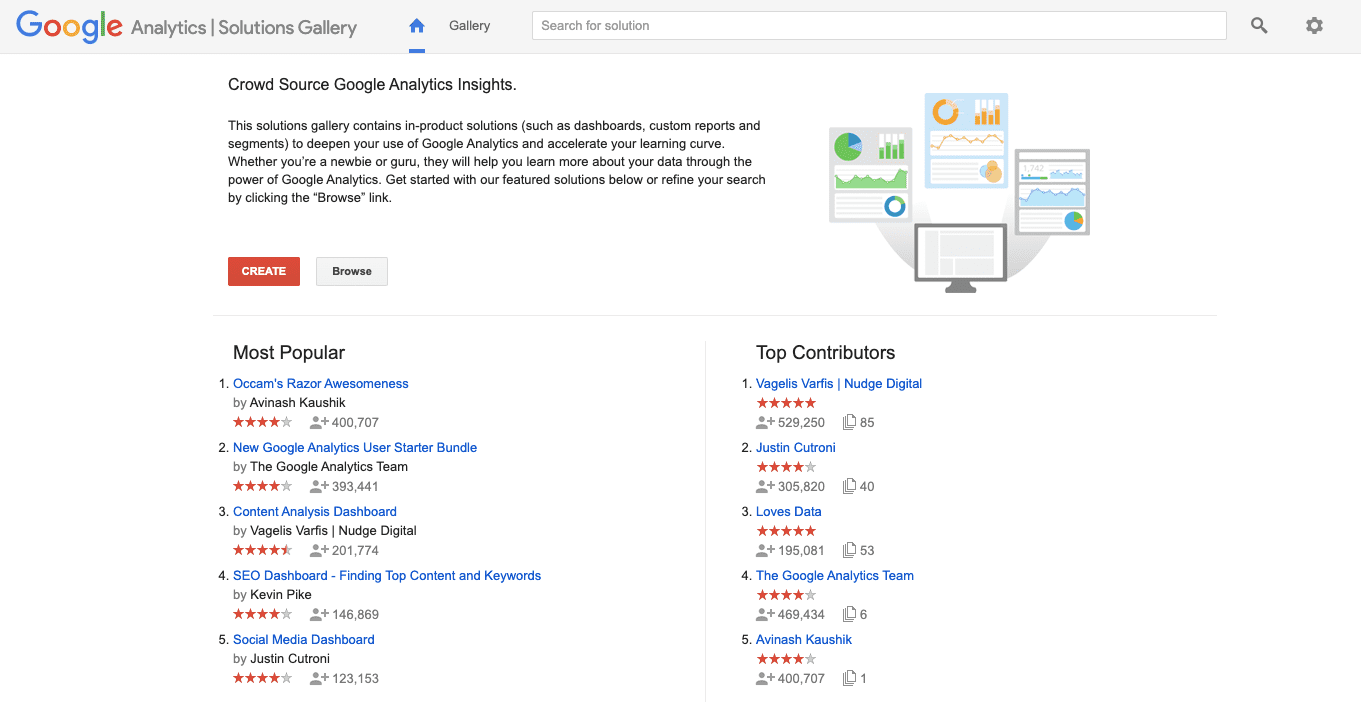Click author text "by The Google Analytics Team"
Viewport: 1361px width, 702px height.
point(320,466)
